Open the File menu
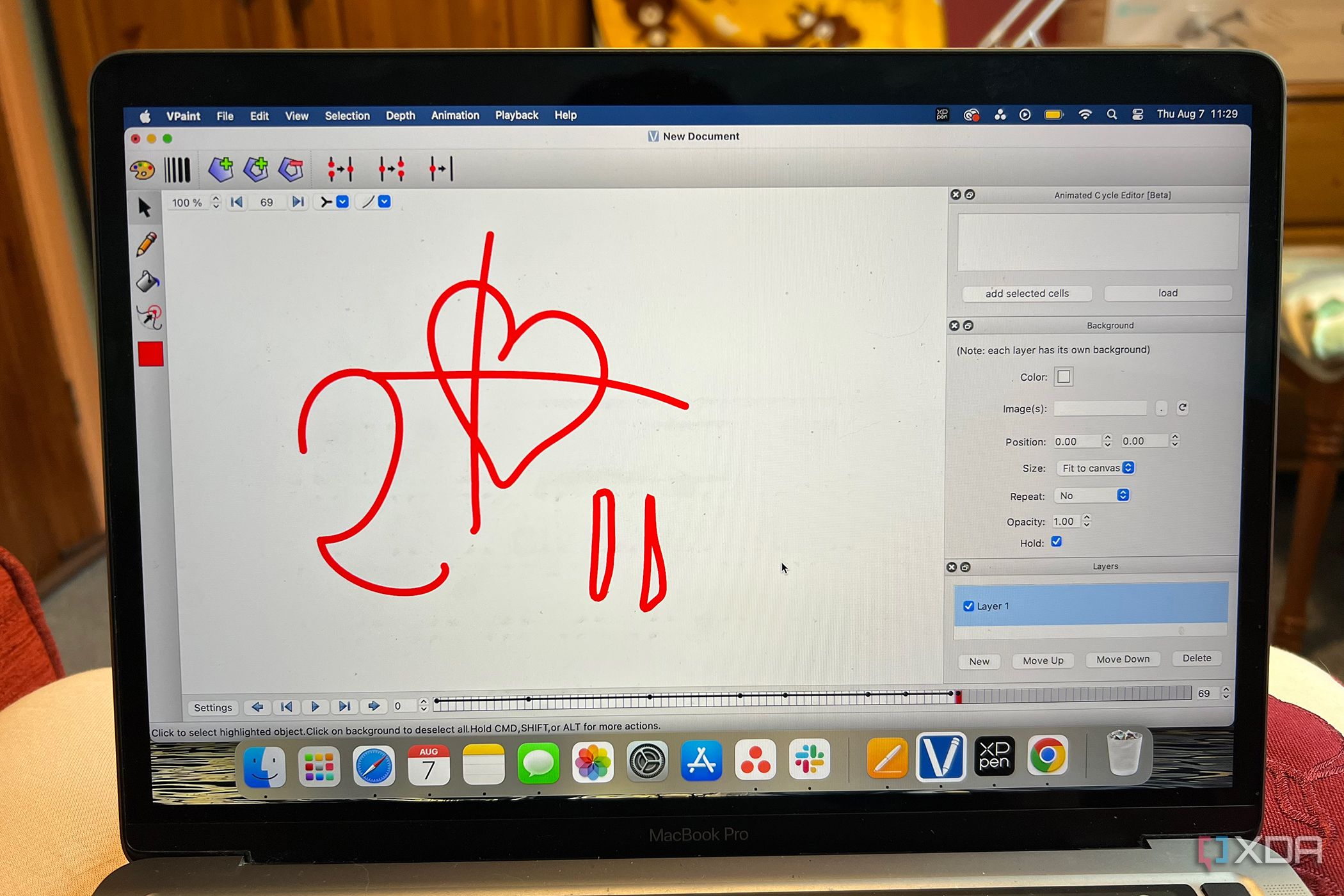This screenshot has width=1344, height=896. (225, 116)
